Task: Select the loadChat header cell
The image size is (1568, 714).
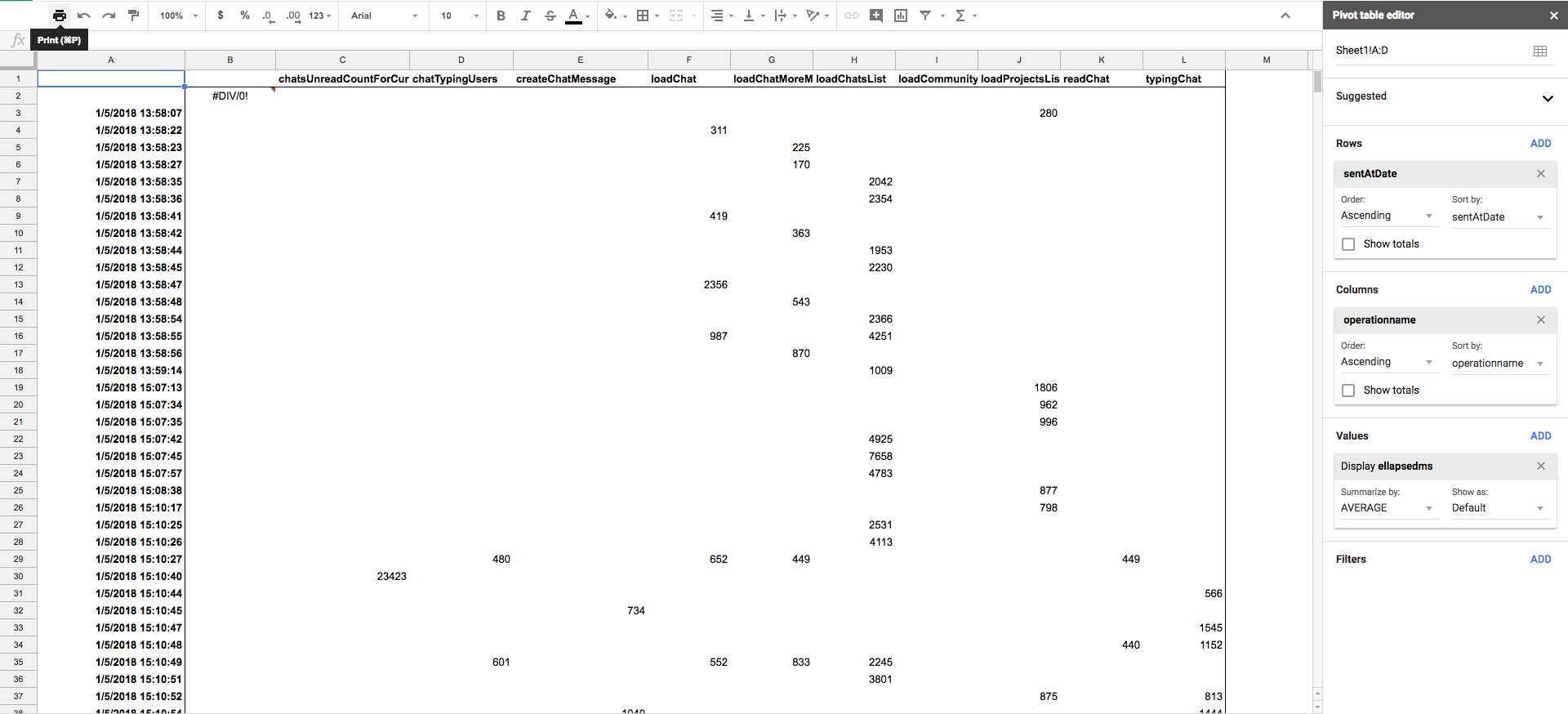Action: [689, 78]
